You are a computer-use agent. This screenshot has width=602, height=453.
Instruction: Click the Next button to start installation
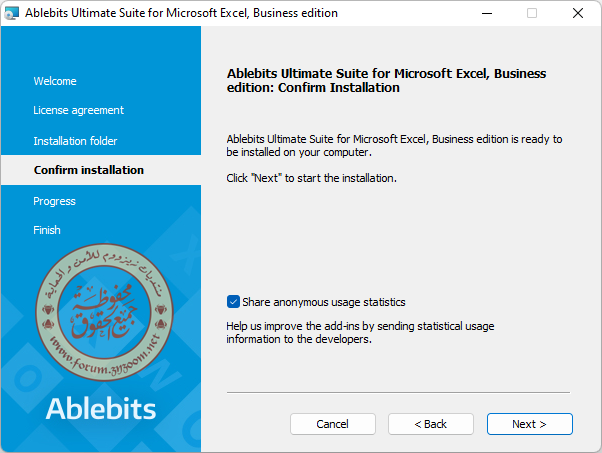(x=529, y=424)
